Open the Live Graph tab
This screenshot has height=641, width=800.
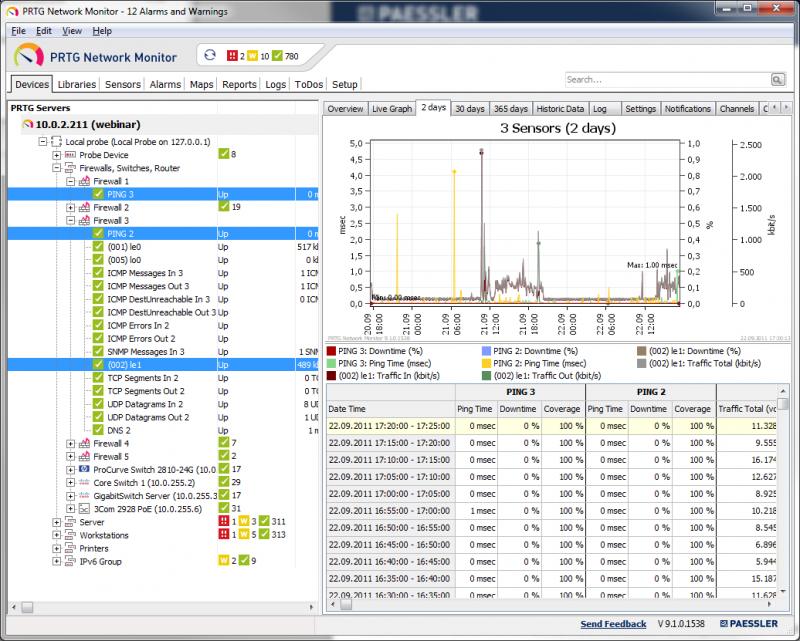392,109
